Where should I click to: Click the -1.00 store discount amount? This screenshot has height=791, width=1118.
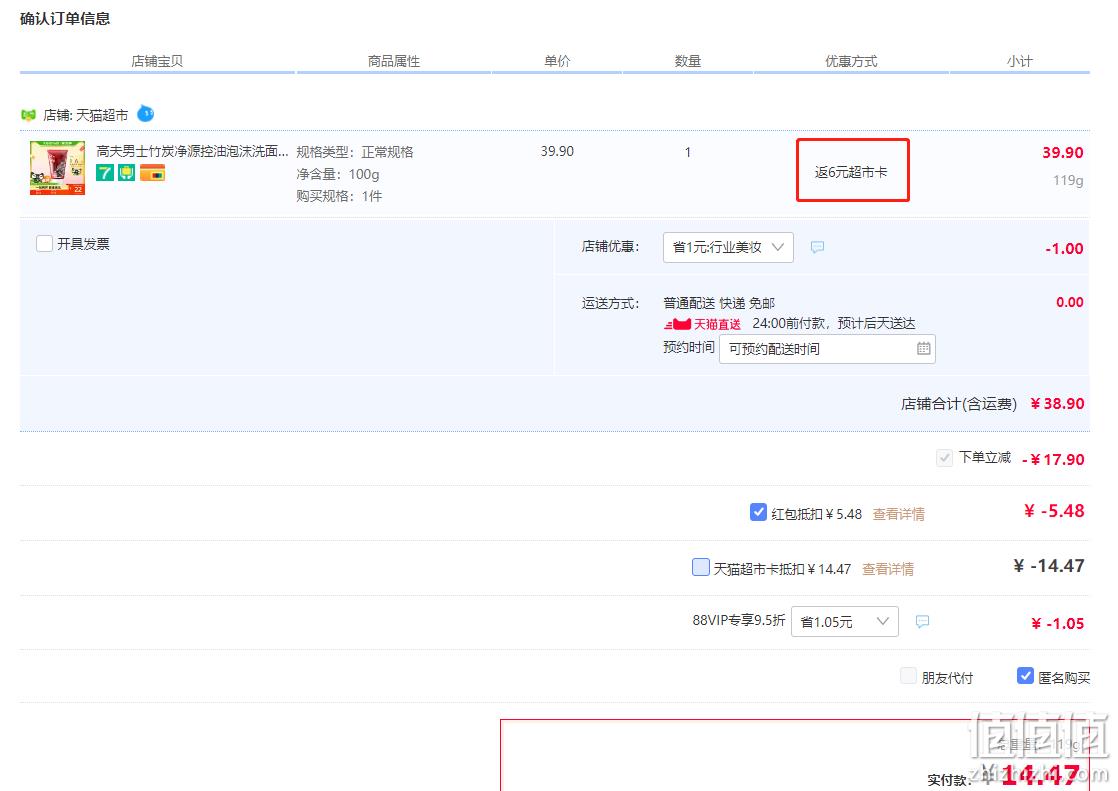tap(1065, 249)
